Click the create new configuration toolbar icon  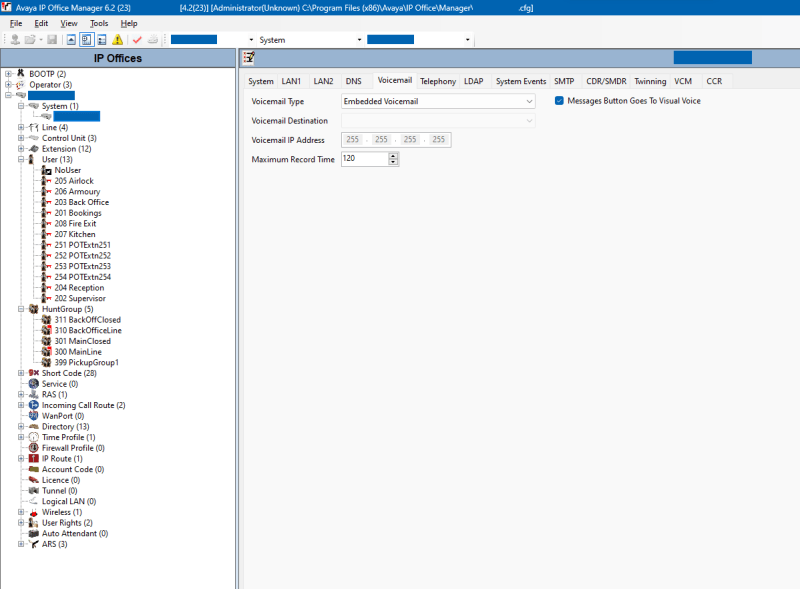153,39
